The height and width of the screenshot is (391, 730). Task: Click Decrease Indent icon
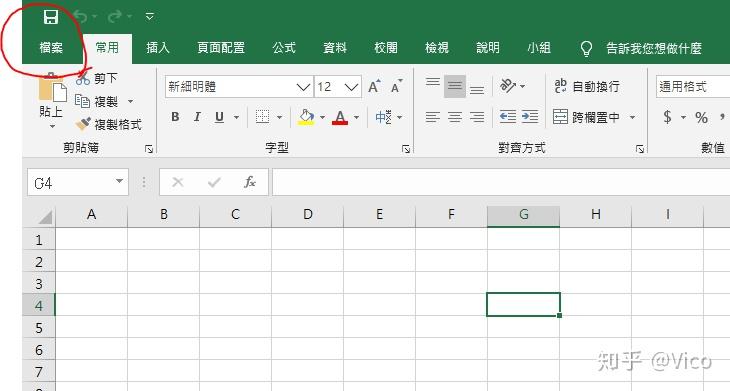click(508, 116)
